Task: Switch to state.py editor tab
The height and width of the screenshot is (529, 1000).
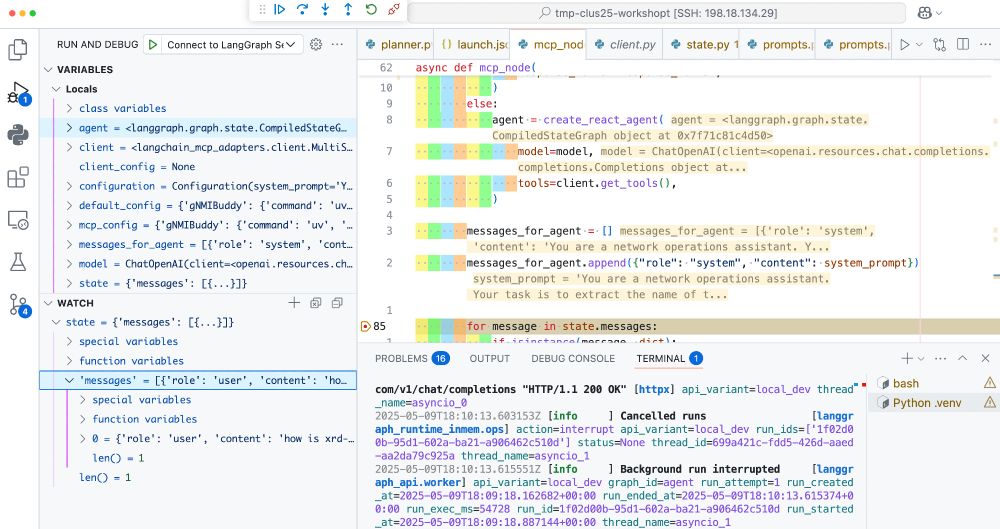Action: pos(701,45)
